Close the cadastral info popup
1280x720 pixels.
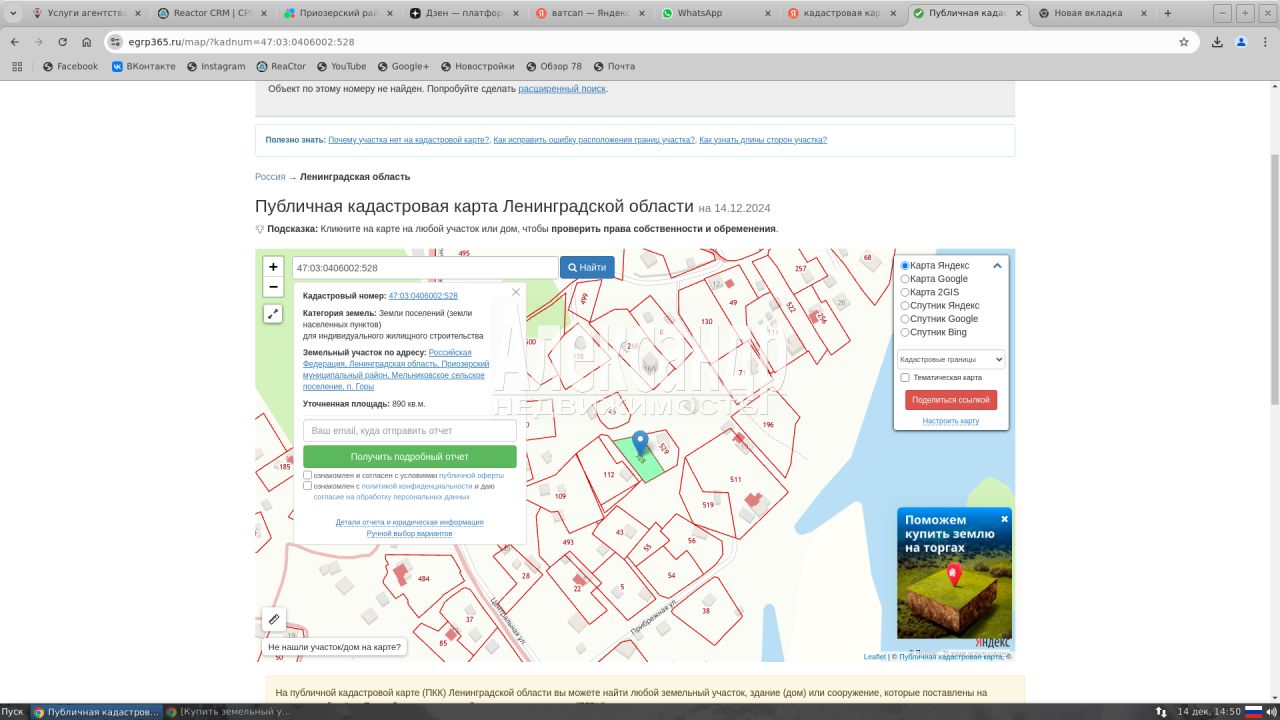(516, 292)
